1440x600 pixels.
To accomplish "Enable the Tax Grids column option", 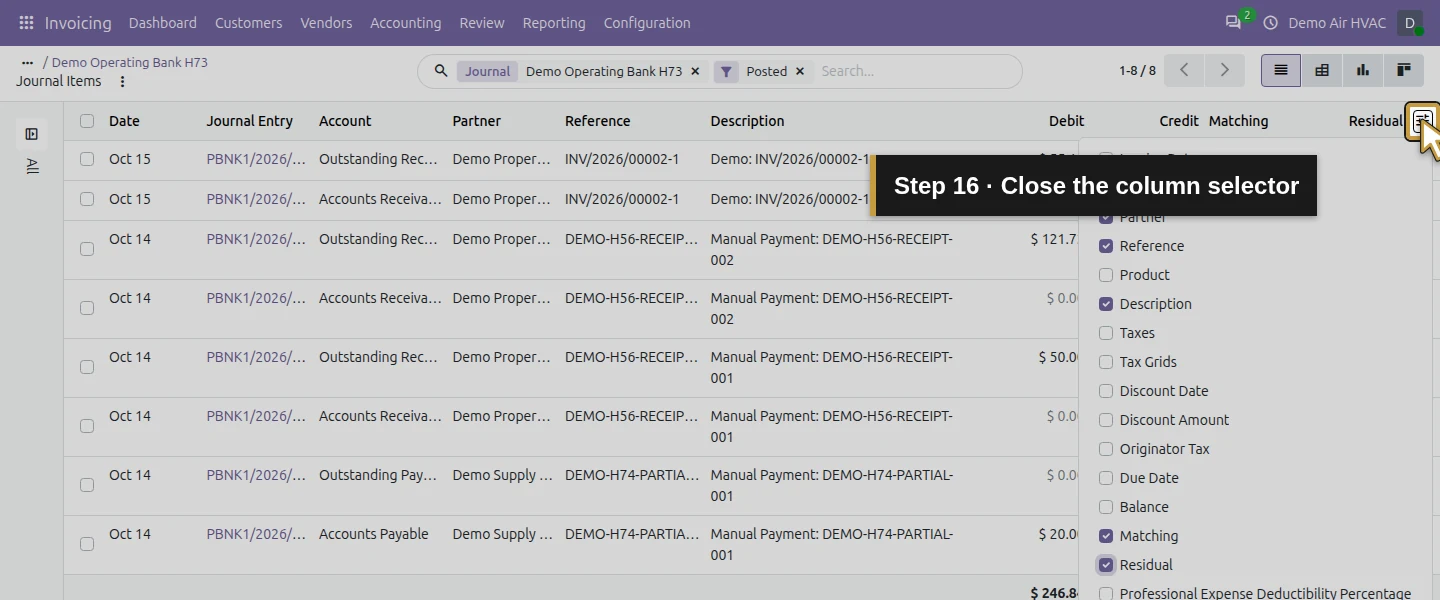I will (1106, 362).
